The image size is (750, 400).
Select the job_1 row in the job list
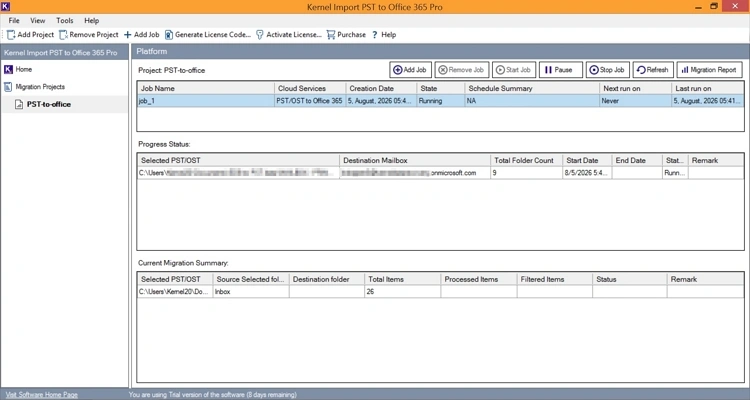tap(440, 101)
